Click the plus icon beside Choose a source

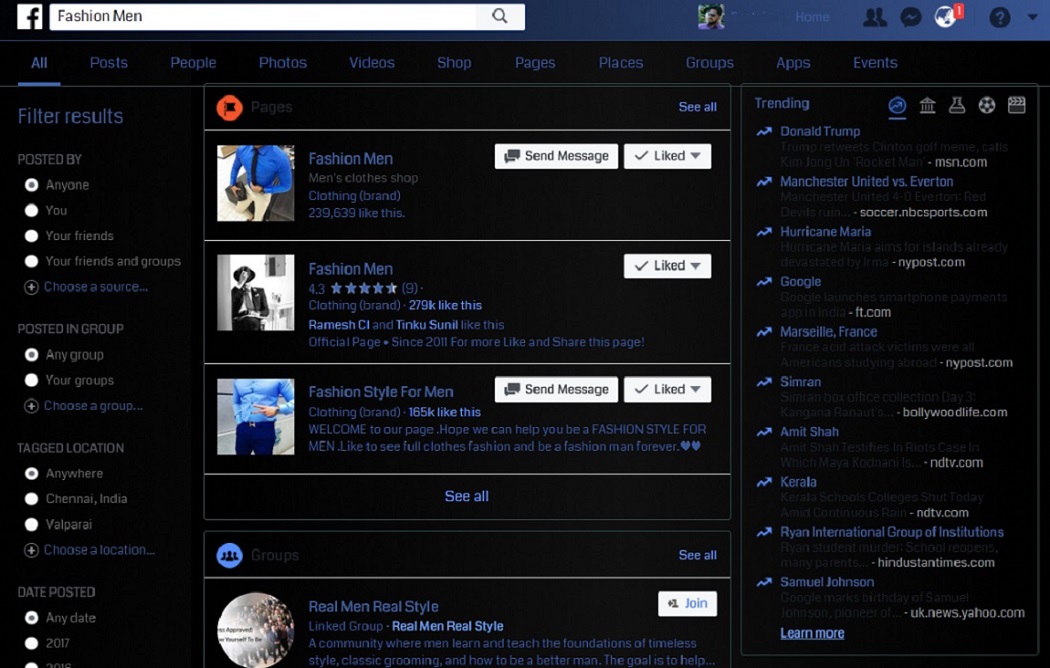coord(31,287)
